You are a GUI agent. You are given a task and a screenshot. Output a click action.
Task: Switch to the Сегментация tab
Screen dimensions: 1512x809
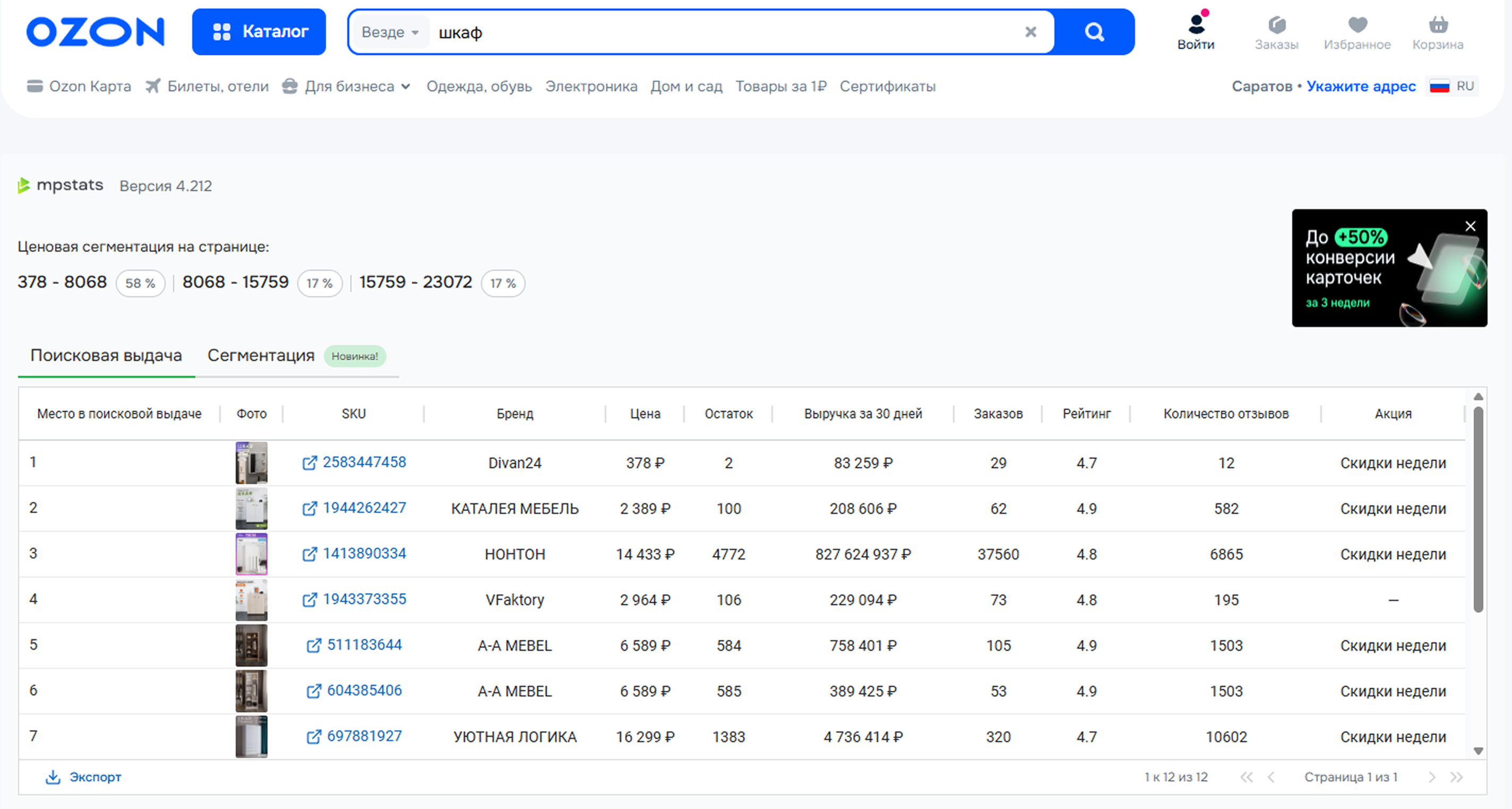pos(261,355)
